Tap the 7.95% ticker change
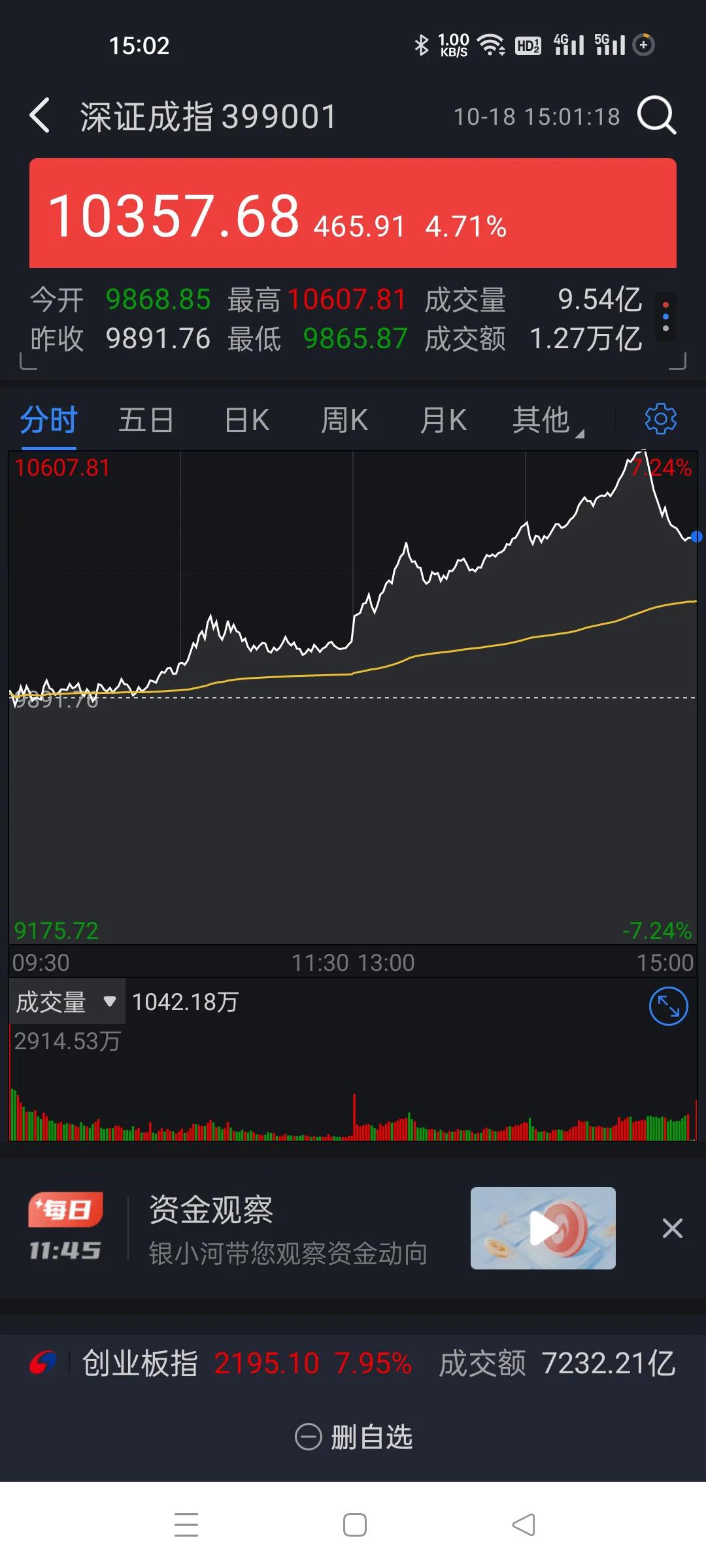Viewport: 706px width, 1568px height. (373, 1364)
